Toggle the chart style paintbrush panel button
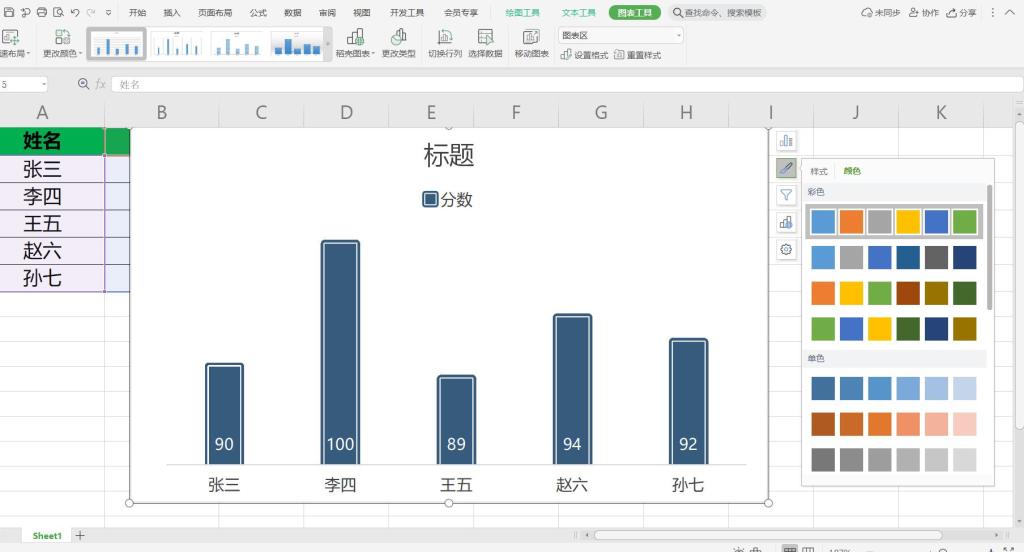The width and height of the screenshot is (1024, 552). (x=786, y=168)
